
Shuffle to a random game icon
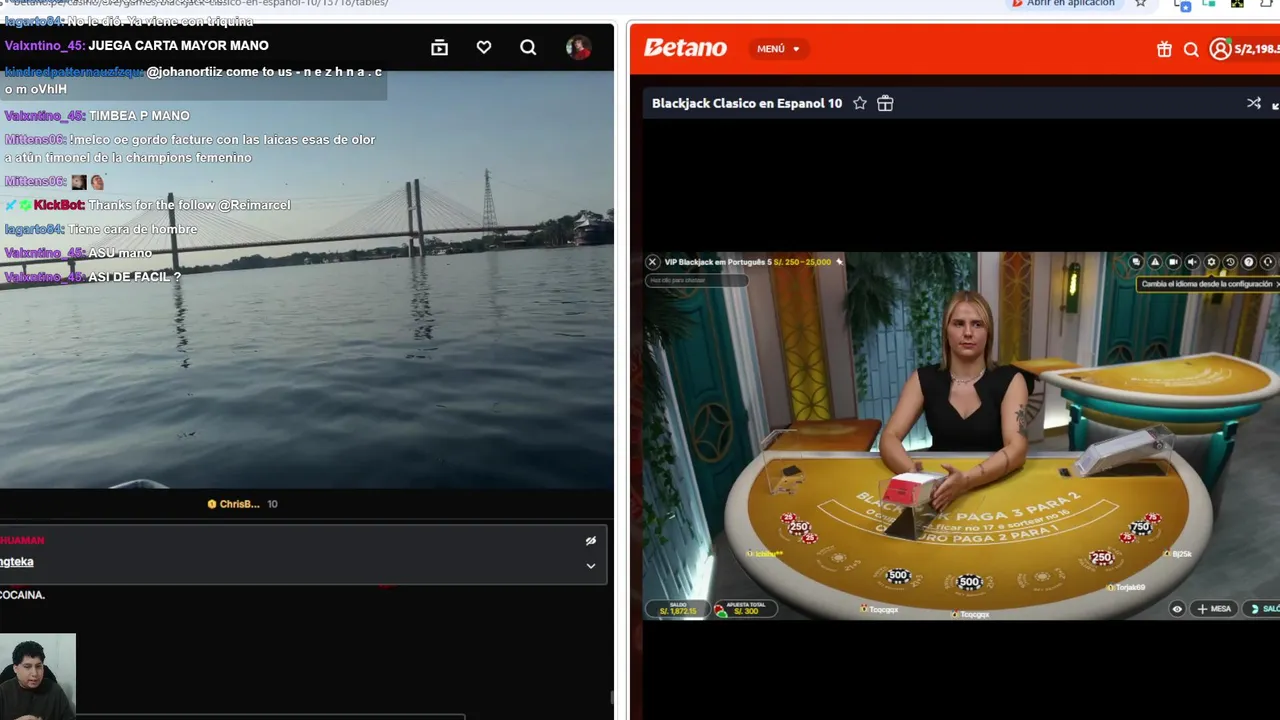coord(1254,103)
